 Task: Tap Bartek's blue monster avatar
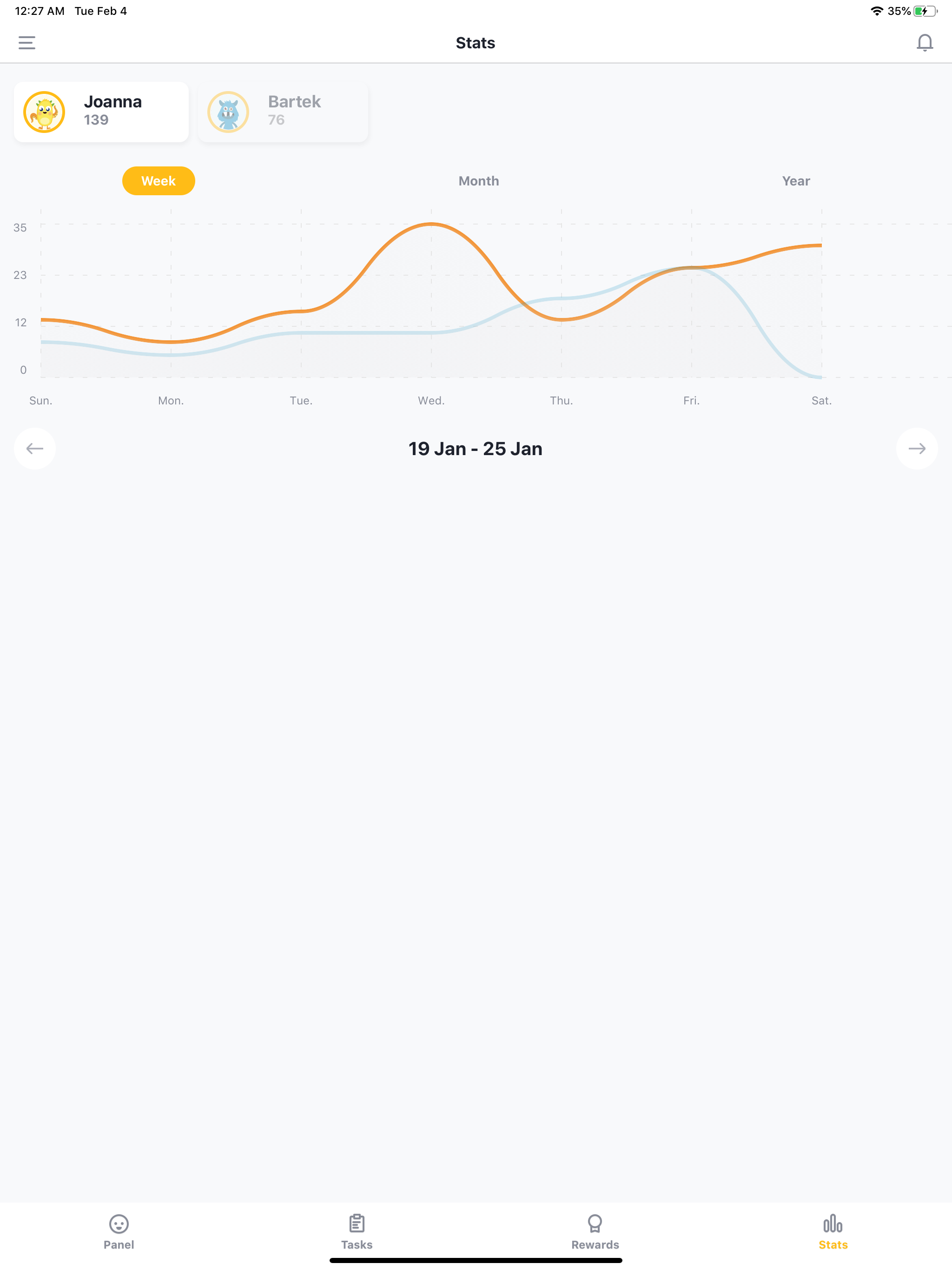(228, 112)
